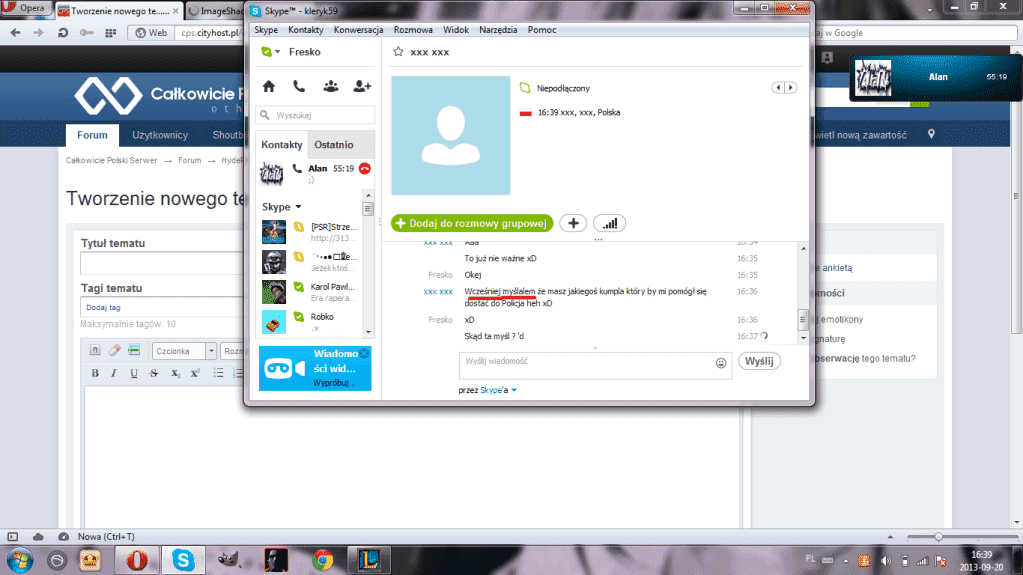Mark xxx xxx as favorite with star

[398, 51]
